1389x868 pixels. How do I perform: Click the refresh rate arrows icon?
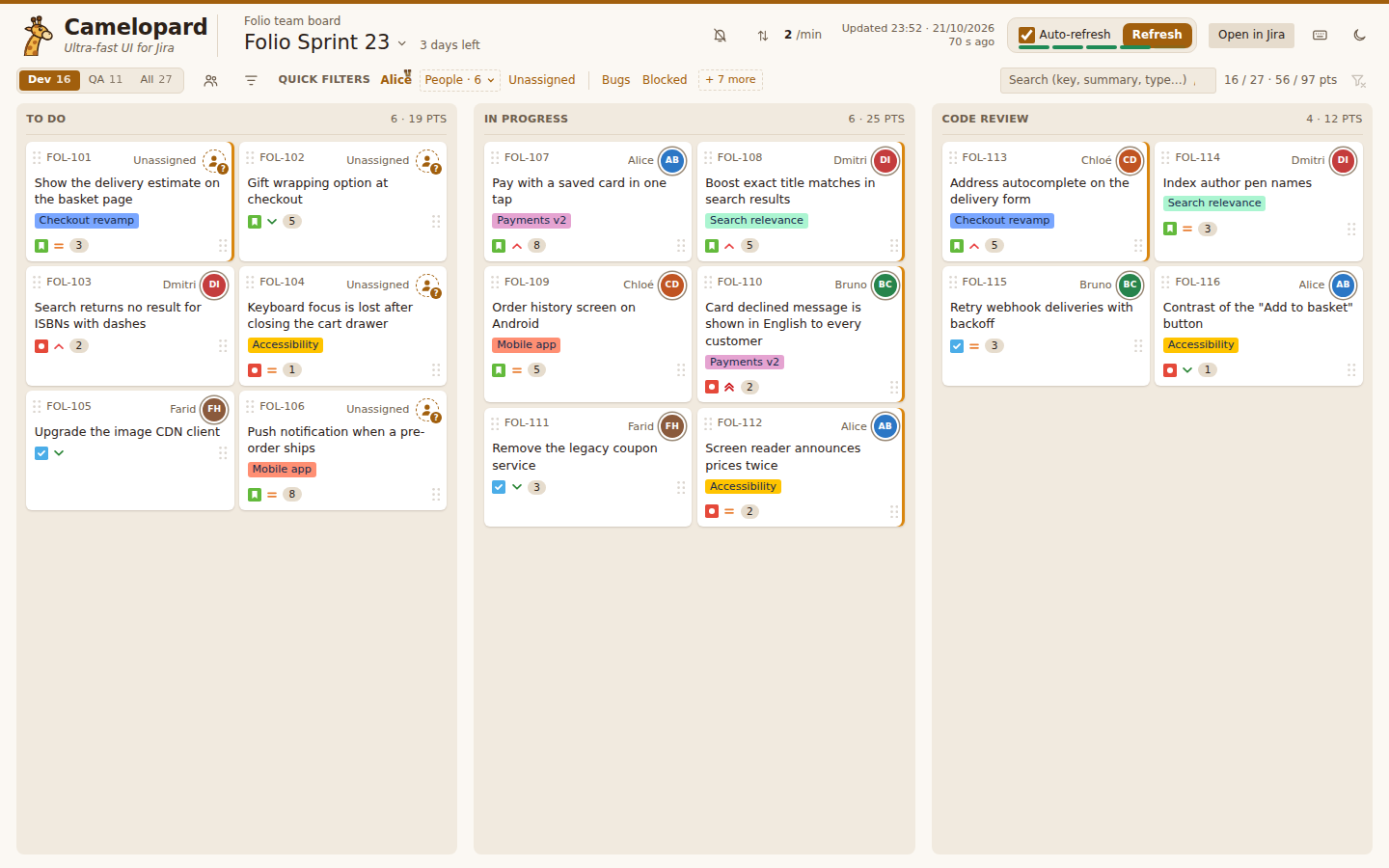click(x=763, y=35)
